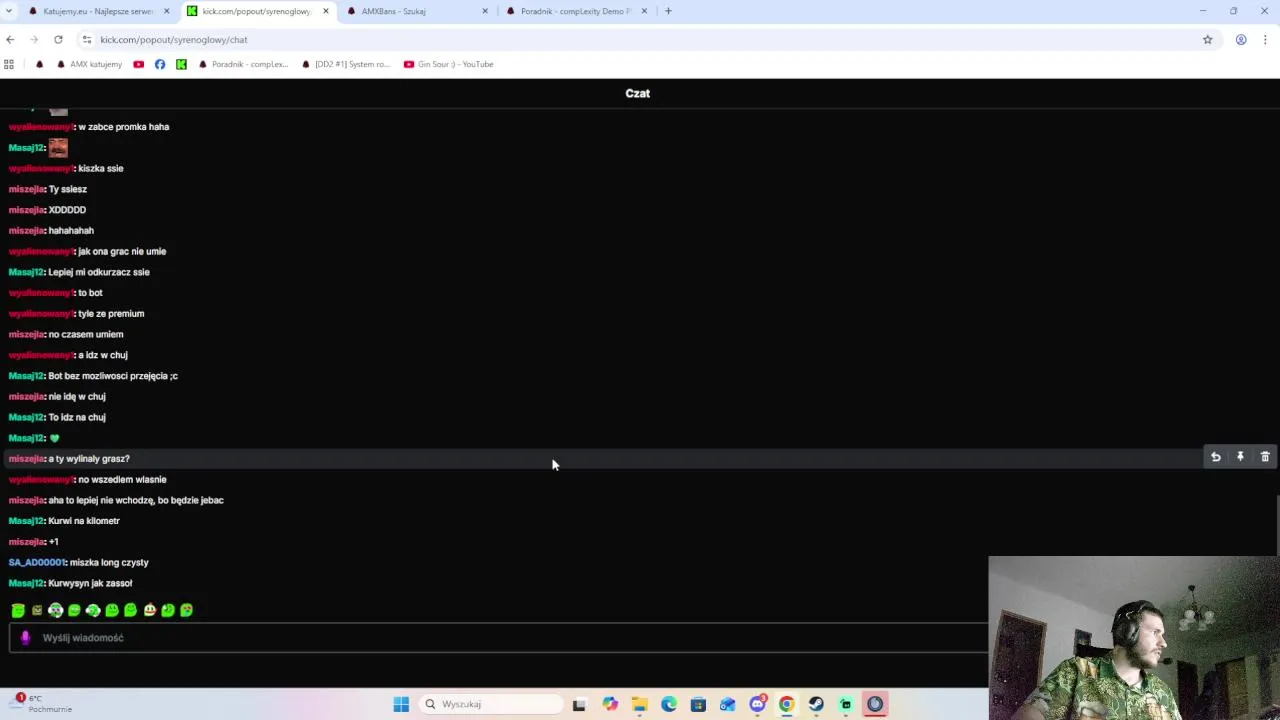Screen dimensions: 1280x720
Task: Open Microsoft Edge from taskbar
Action: [x=668, y=704]
